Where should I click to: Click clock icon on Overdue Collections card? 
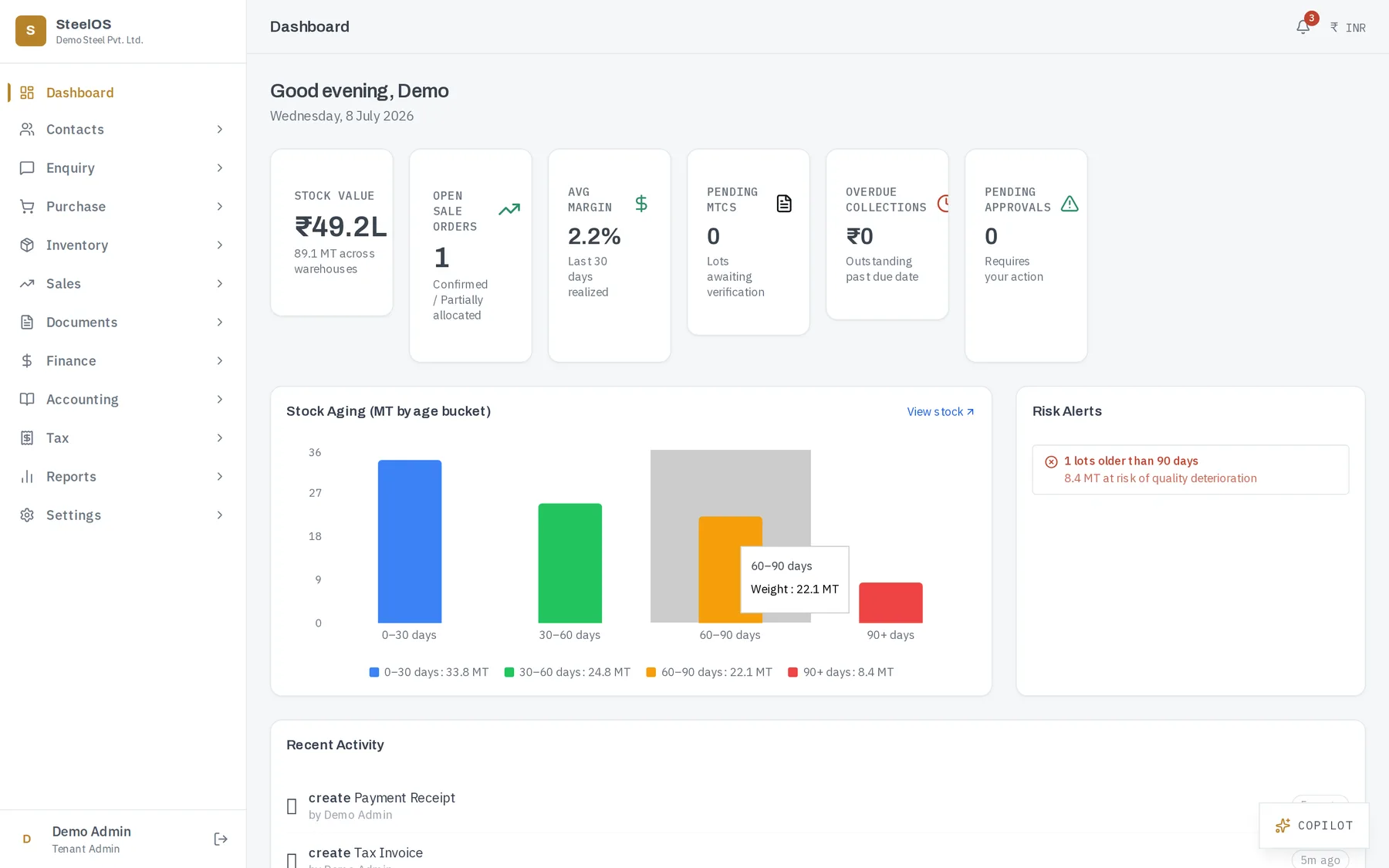coord(943,204)
